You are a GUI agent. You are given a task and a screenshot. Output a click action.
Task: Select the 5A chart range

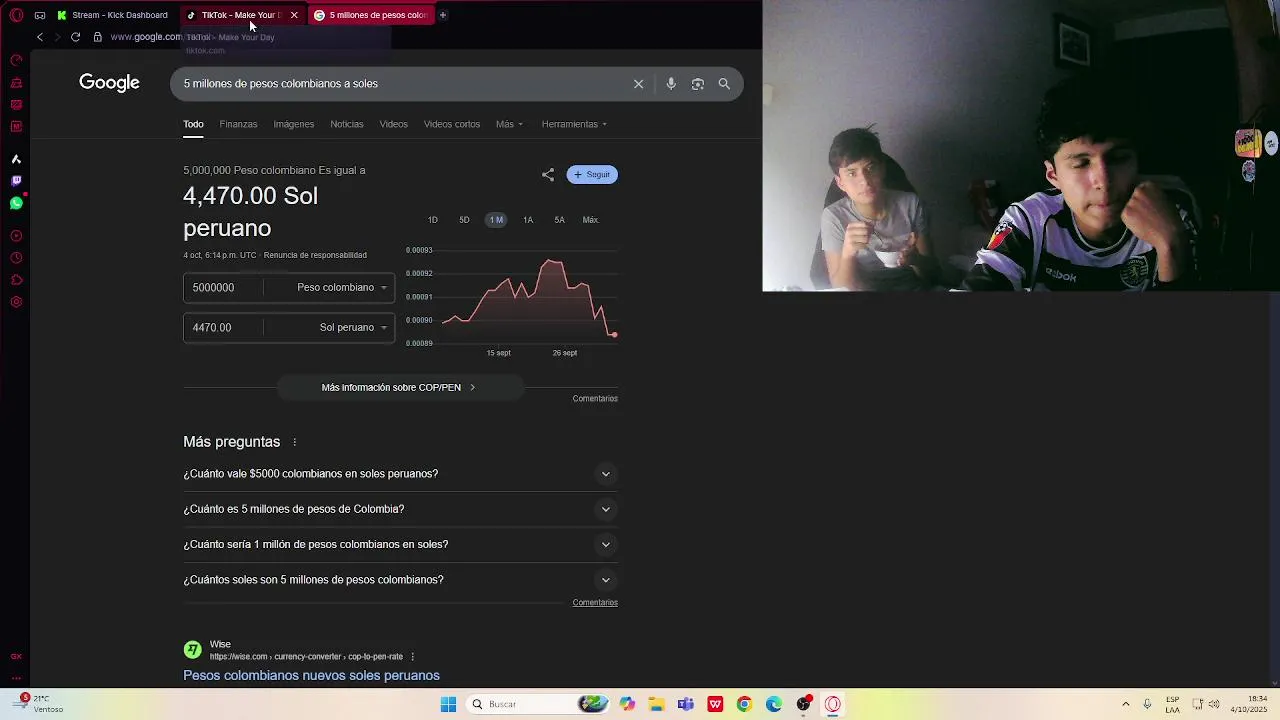point(559,220)
